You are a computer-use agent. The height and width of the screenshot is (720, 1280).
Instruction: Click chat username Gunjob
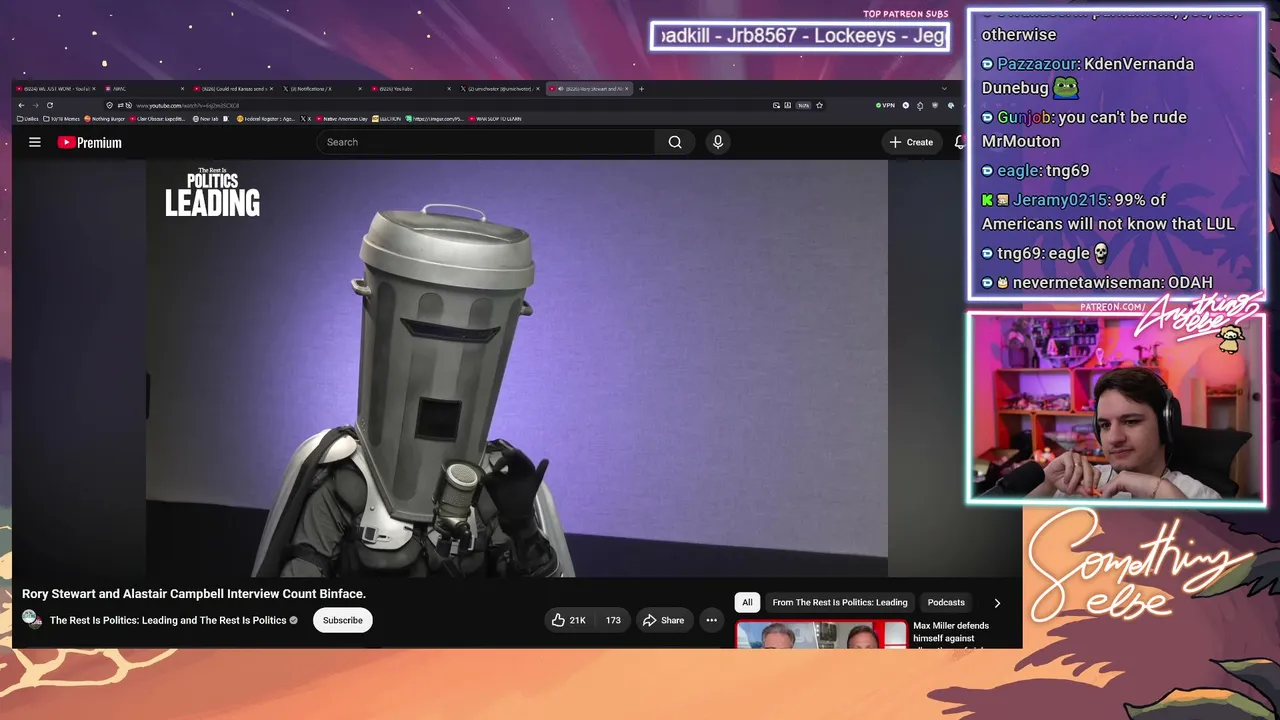[x=1024, y=117]
